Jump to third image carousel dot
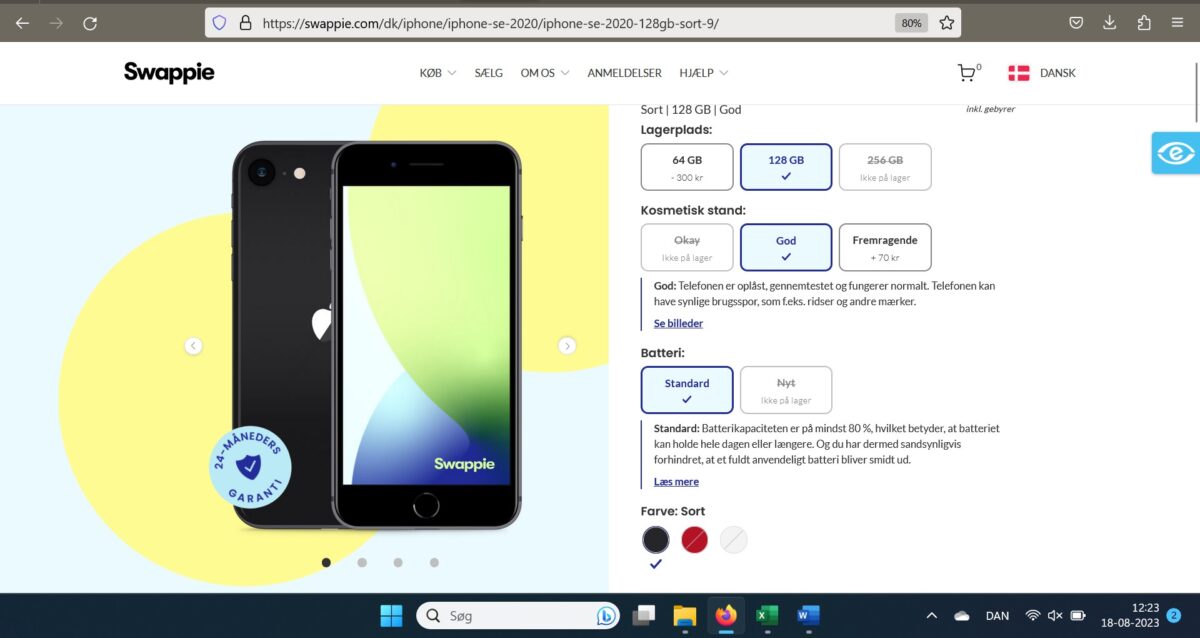 coord(398,563)
